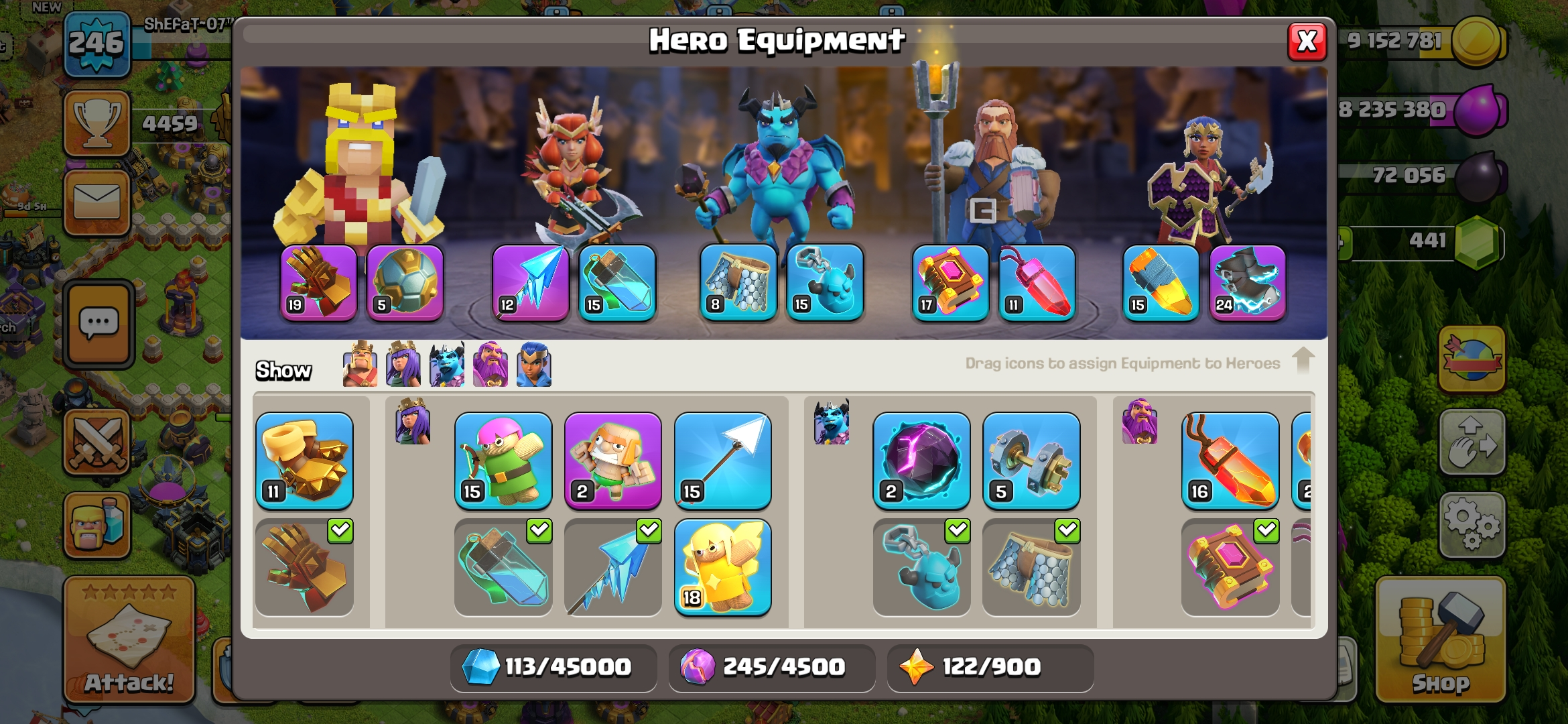This screenshot has width=1568, height=724.
Task: Select the level 18 yellow Healer Puppet
Action: [723, 567]
